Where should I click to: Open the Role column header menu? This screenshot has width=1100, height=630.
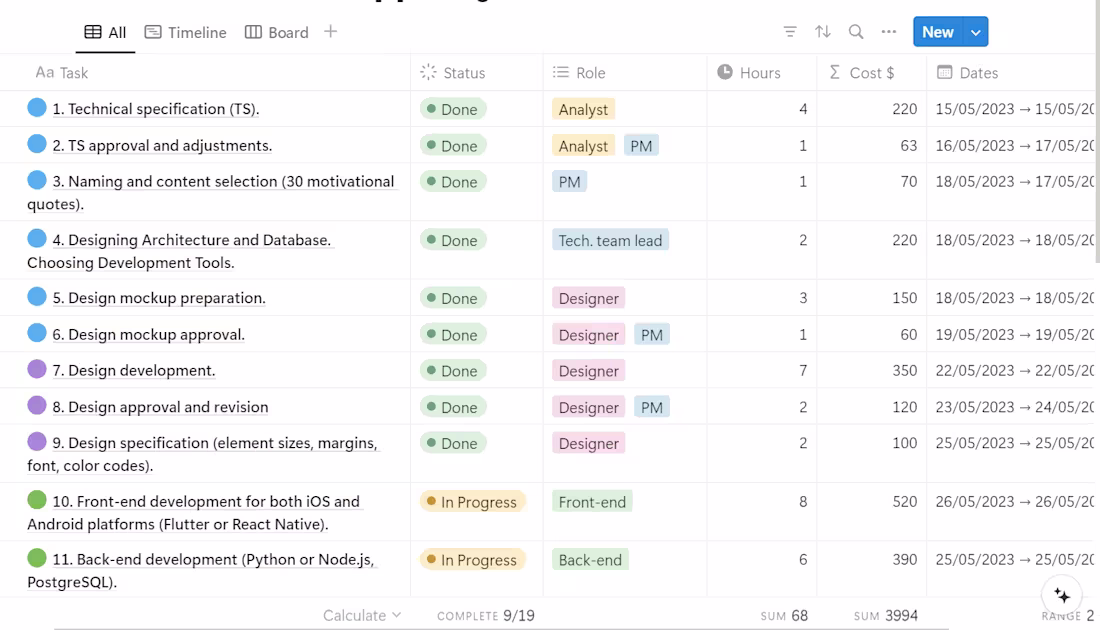point(590,73)
